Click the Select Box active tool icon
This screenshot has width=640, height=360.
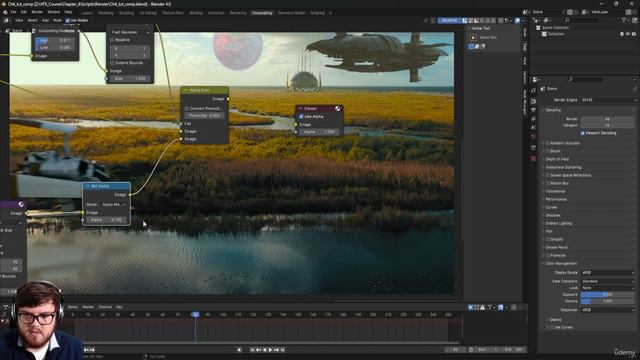point(473,38)
